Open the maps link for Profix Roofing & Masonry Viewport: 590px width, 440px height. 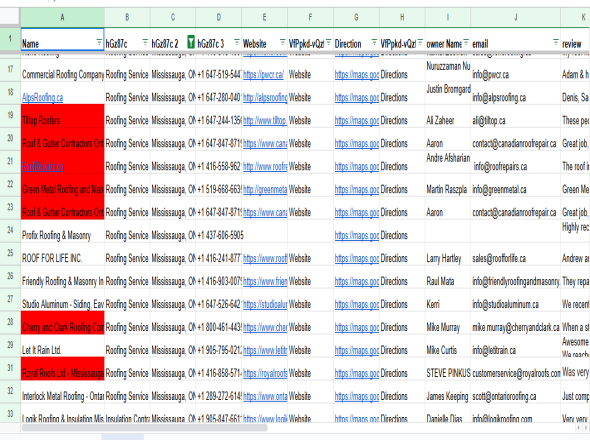click(x=357, y=236)
